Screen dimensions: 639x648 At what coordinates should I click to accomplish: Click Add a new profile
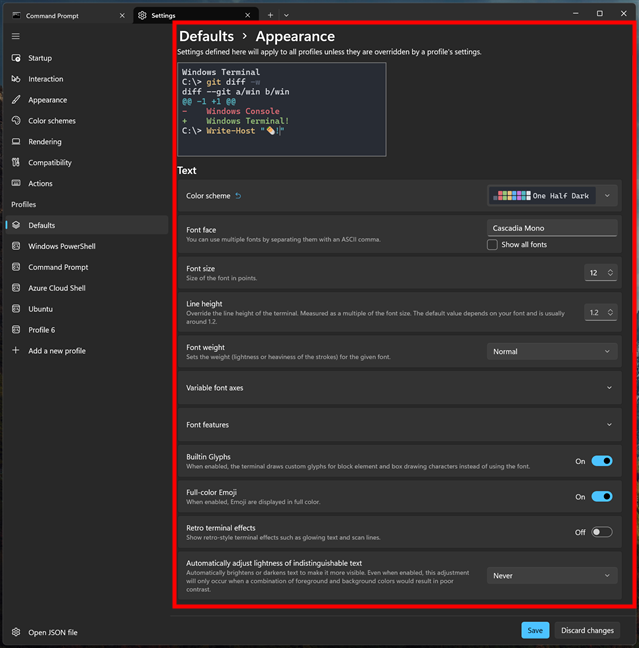point(87,350)
